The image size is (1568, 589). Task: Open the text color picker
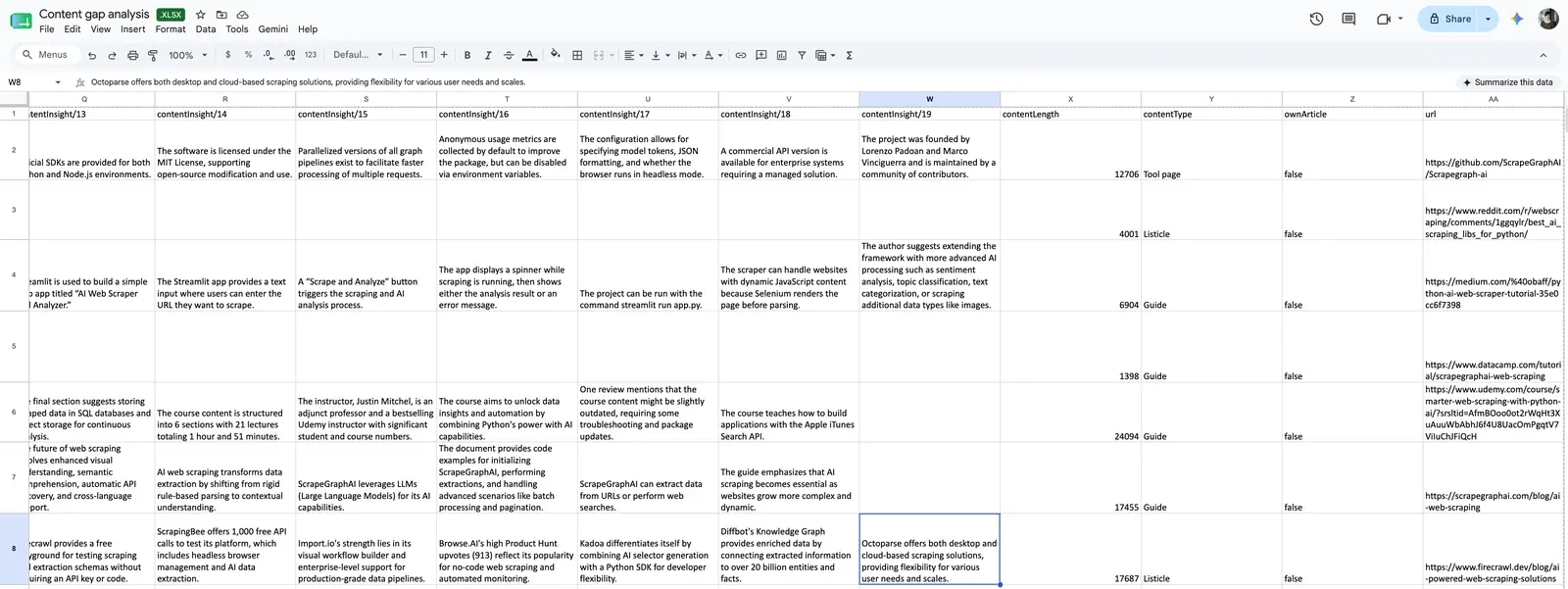(x=529, y=55)
